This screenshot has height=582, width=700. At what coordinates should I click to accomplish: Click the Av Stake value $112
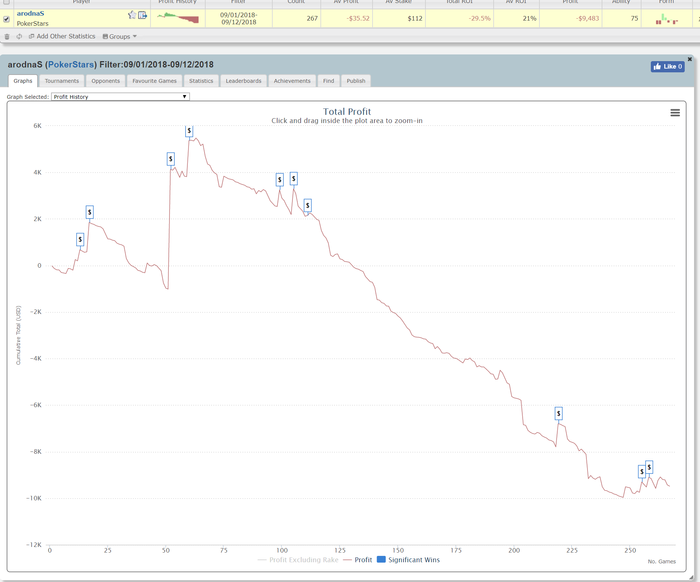coord(415,18)
